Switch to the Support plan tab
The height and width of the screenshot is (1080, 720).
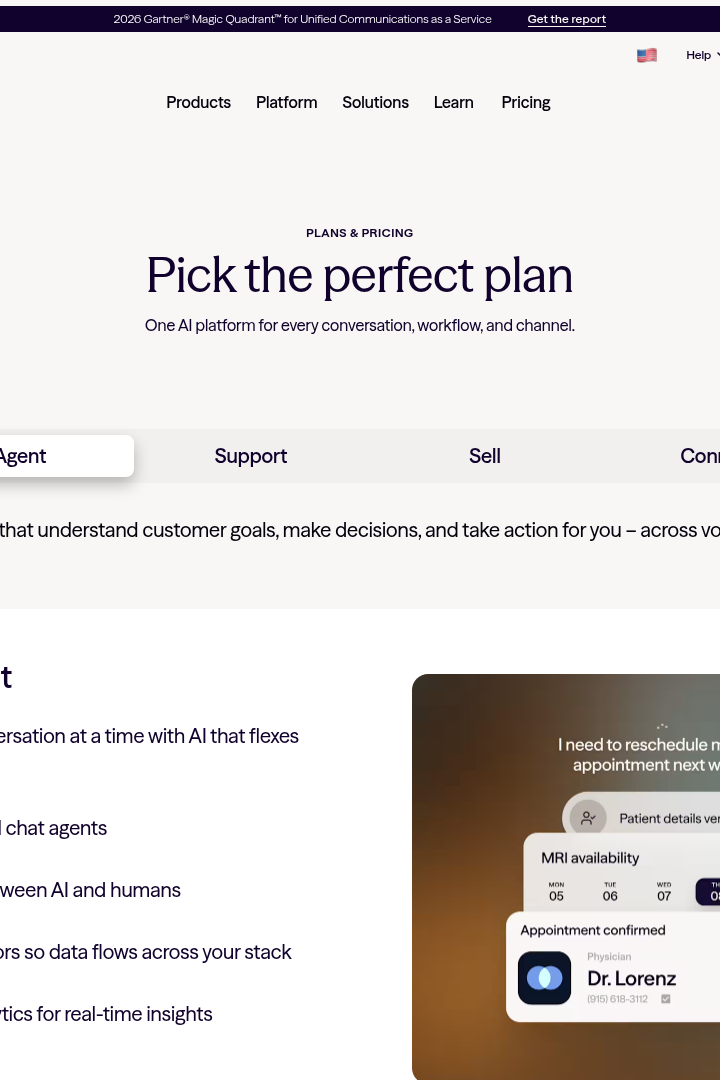click(251, 456)
